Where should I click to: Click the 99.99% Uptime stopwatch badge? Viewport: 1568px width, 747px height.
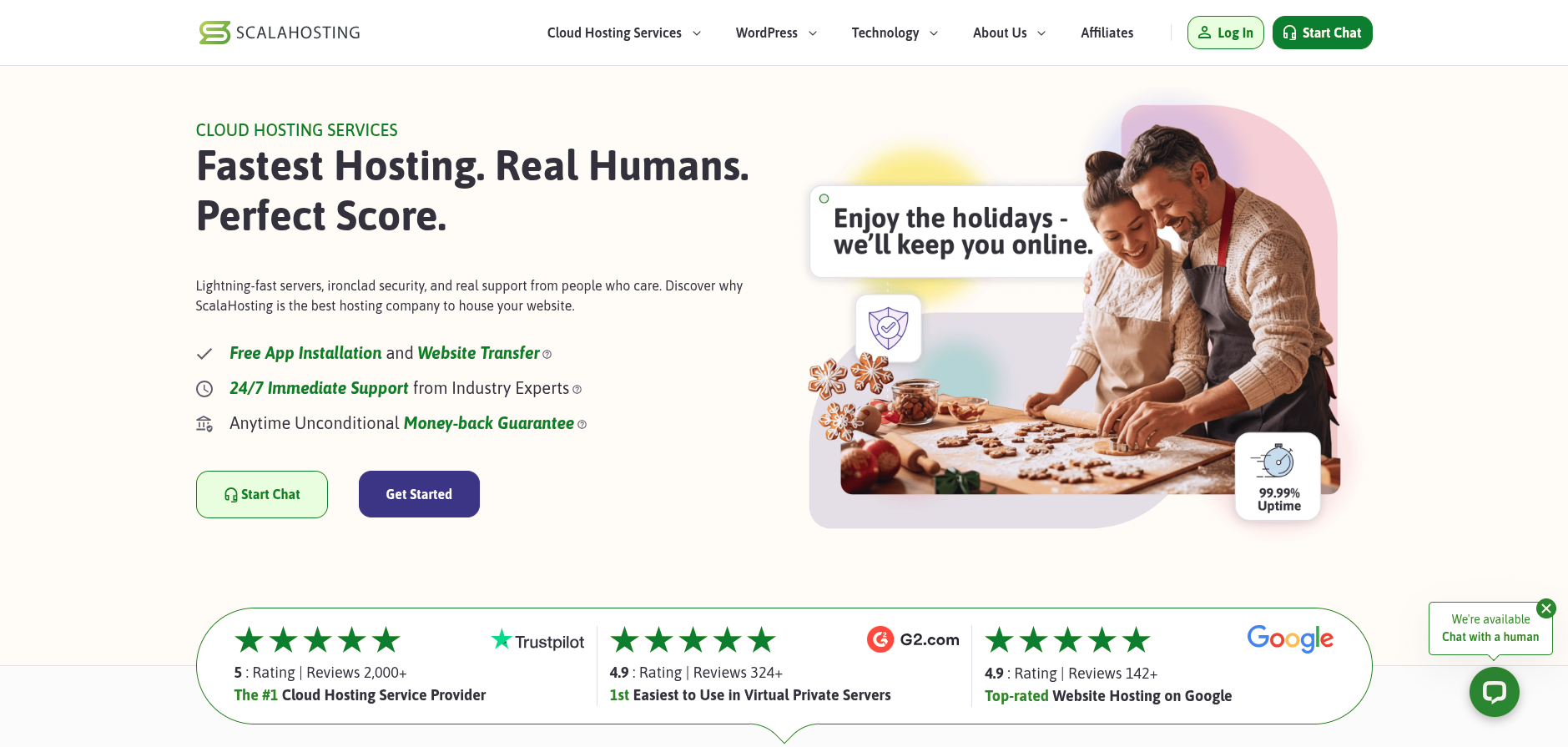[1278, 477]
